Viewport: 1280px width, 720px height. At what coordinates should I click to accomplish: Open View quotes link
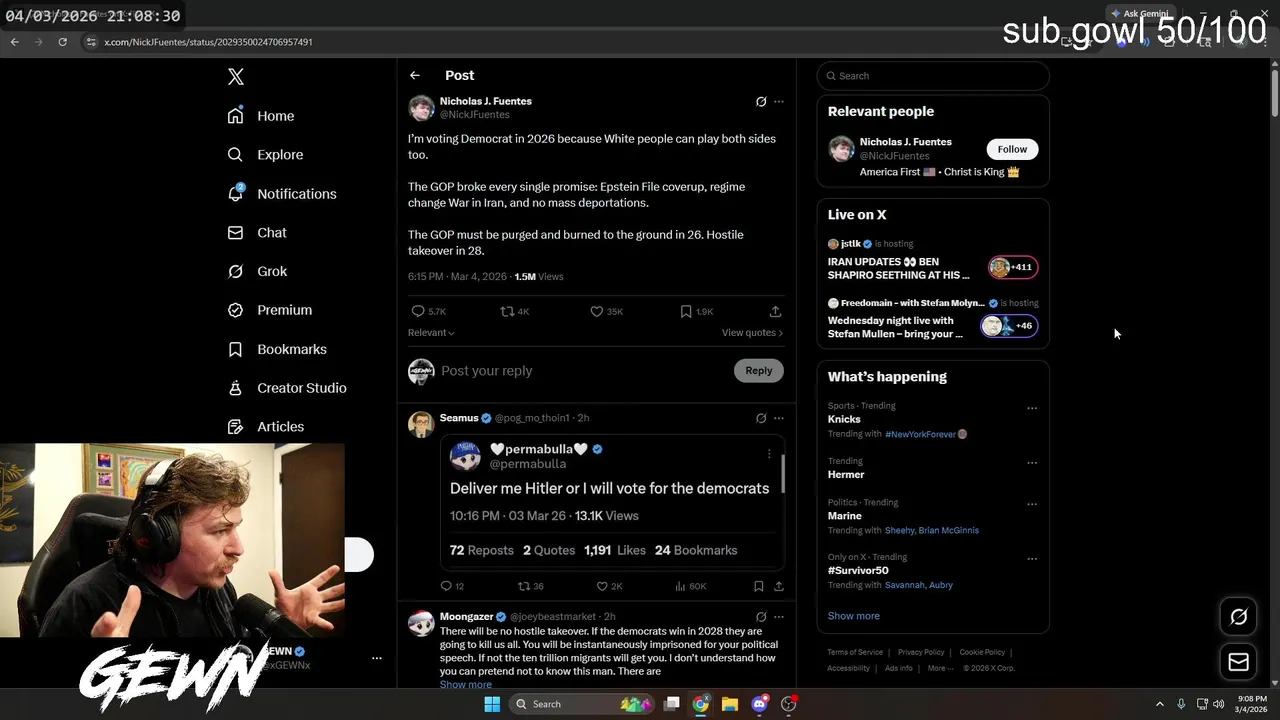tap(752, 333)
